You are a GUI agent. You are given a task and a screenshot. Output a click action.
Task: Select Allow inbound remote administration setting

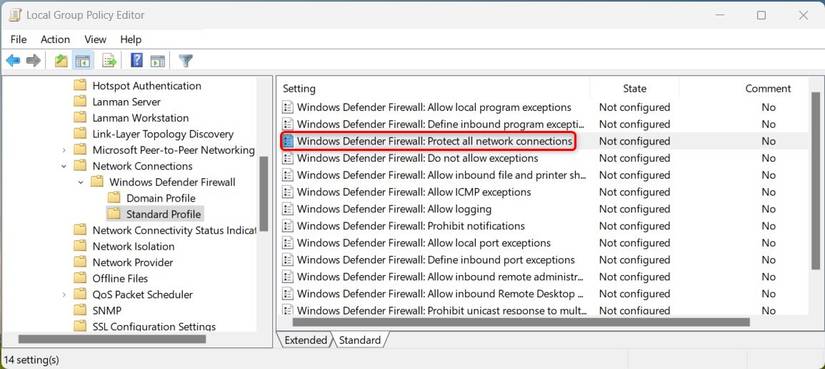[440, 277]
